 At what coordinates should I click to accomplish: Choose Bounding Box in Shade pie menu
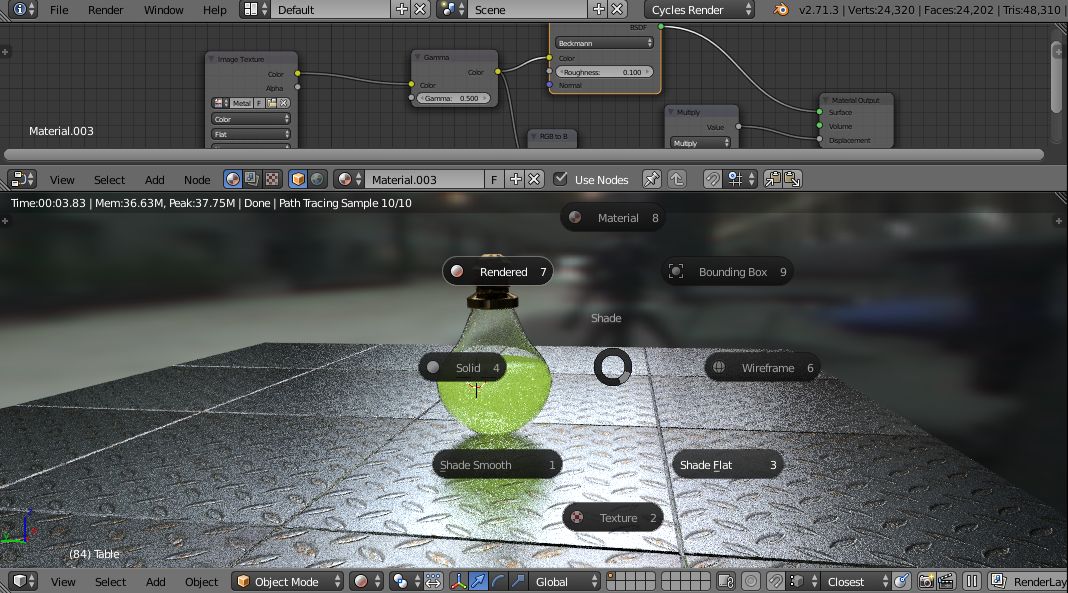coord(727,272)
